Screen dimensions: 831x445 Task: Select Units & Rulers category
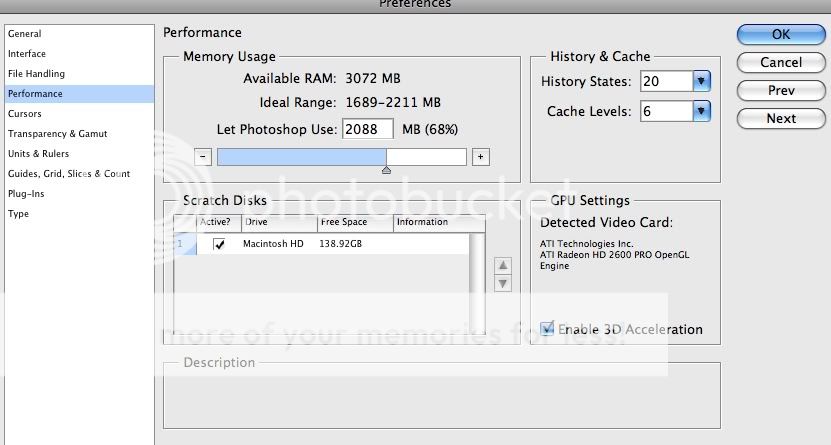38,154
